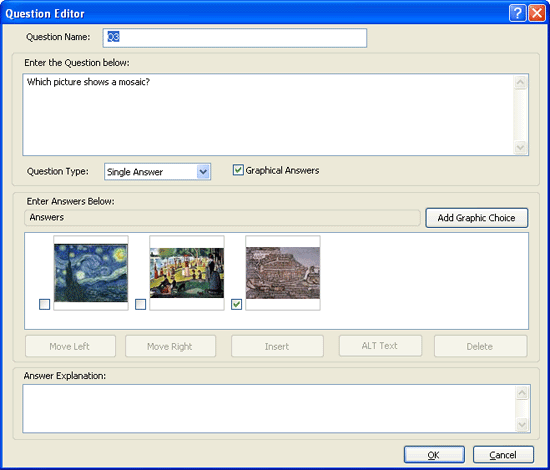Click the Insert button

pyautogui.click(x=277, y=346)
